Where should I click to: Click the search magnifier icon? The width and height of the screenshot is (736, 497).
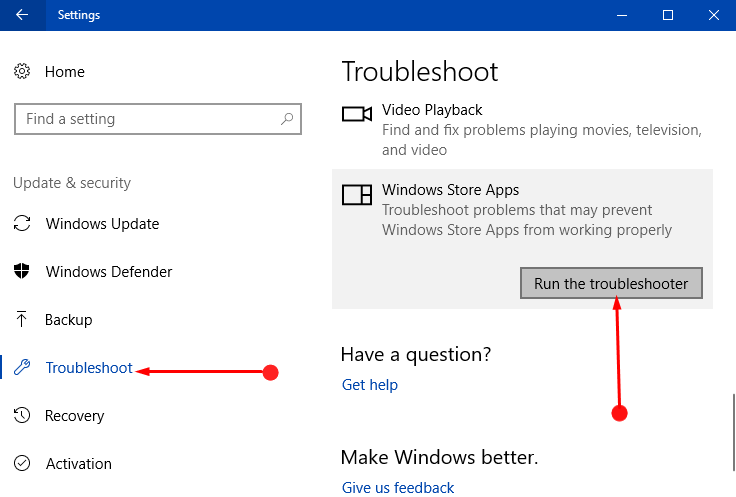(x=287, y=119)
